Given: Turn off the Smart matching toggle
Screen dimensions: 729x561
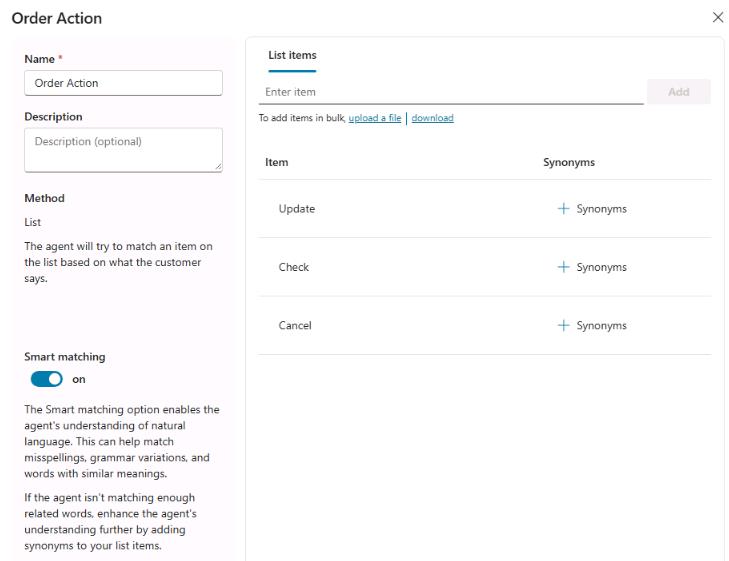Looking at the screenshot, I should pos(47,379).
